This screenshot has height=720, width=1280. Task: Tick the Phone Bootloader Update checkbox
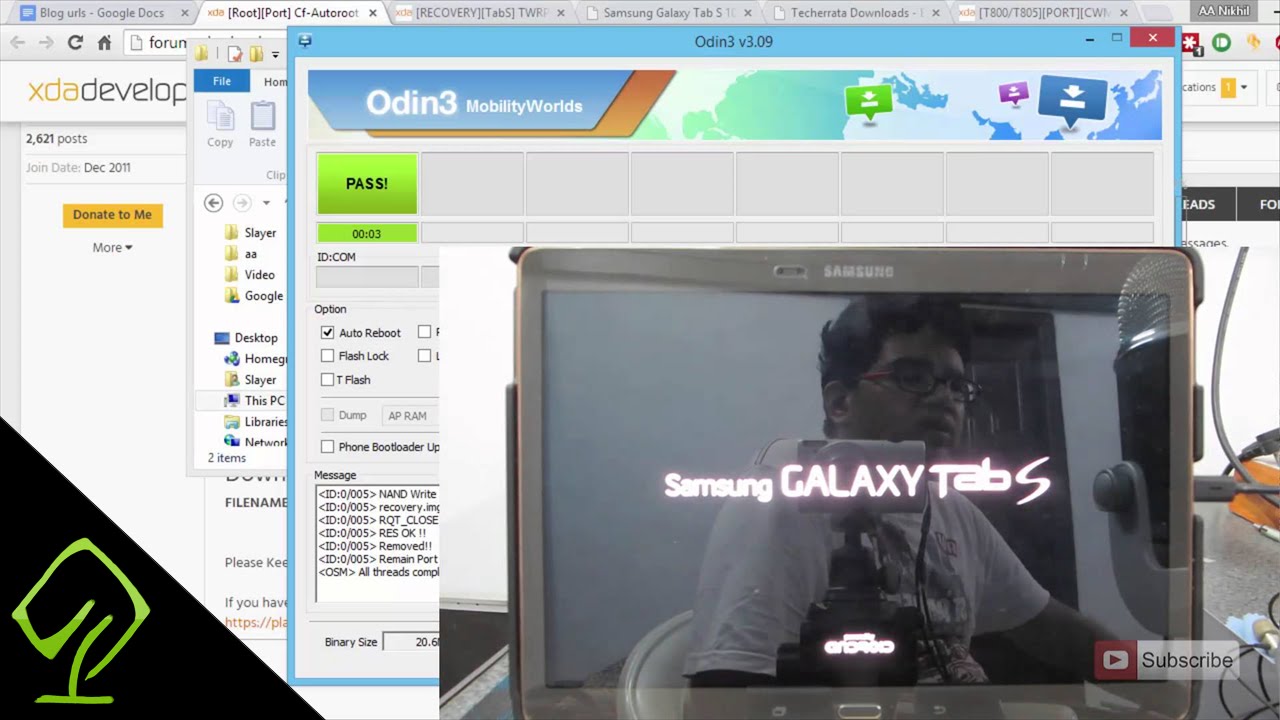[x=327, y=447]
